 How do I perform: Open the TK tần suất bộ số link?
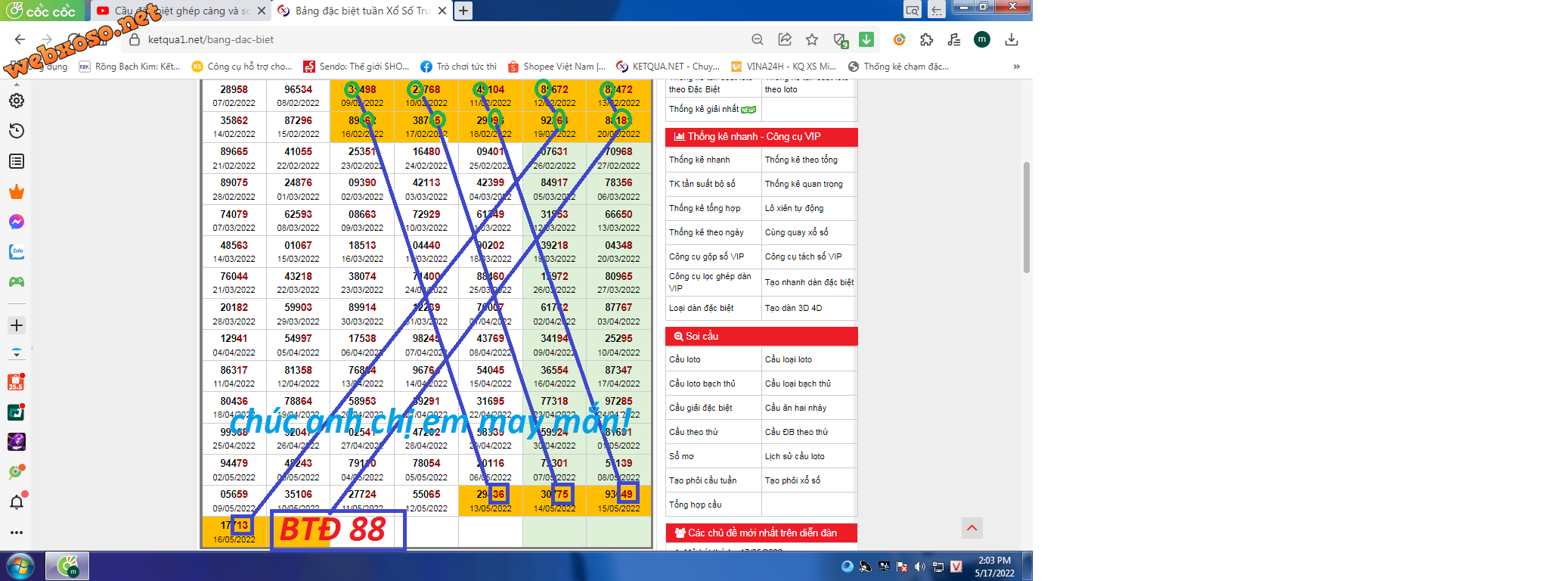[x=702, y=184]
